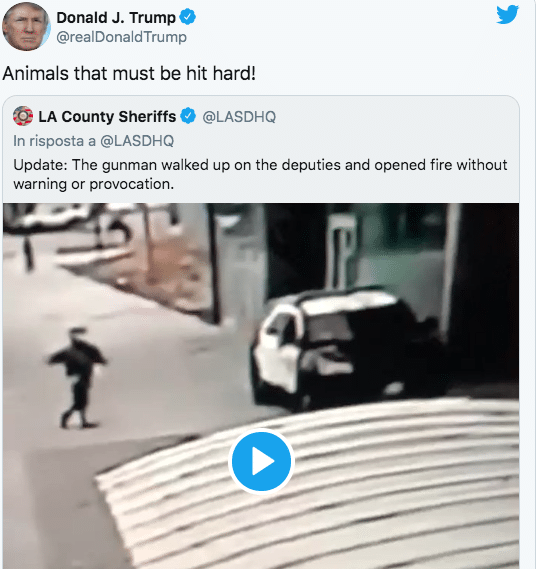
Task: Click the @LASDHQ mention after 'In risposta a'
Action: [x=137, y=141]
